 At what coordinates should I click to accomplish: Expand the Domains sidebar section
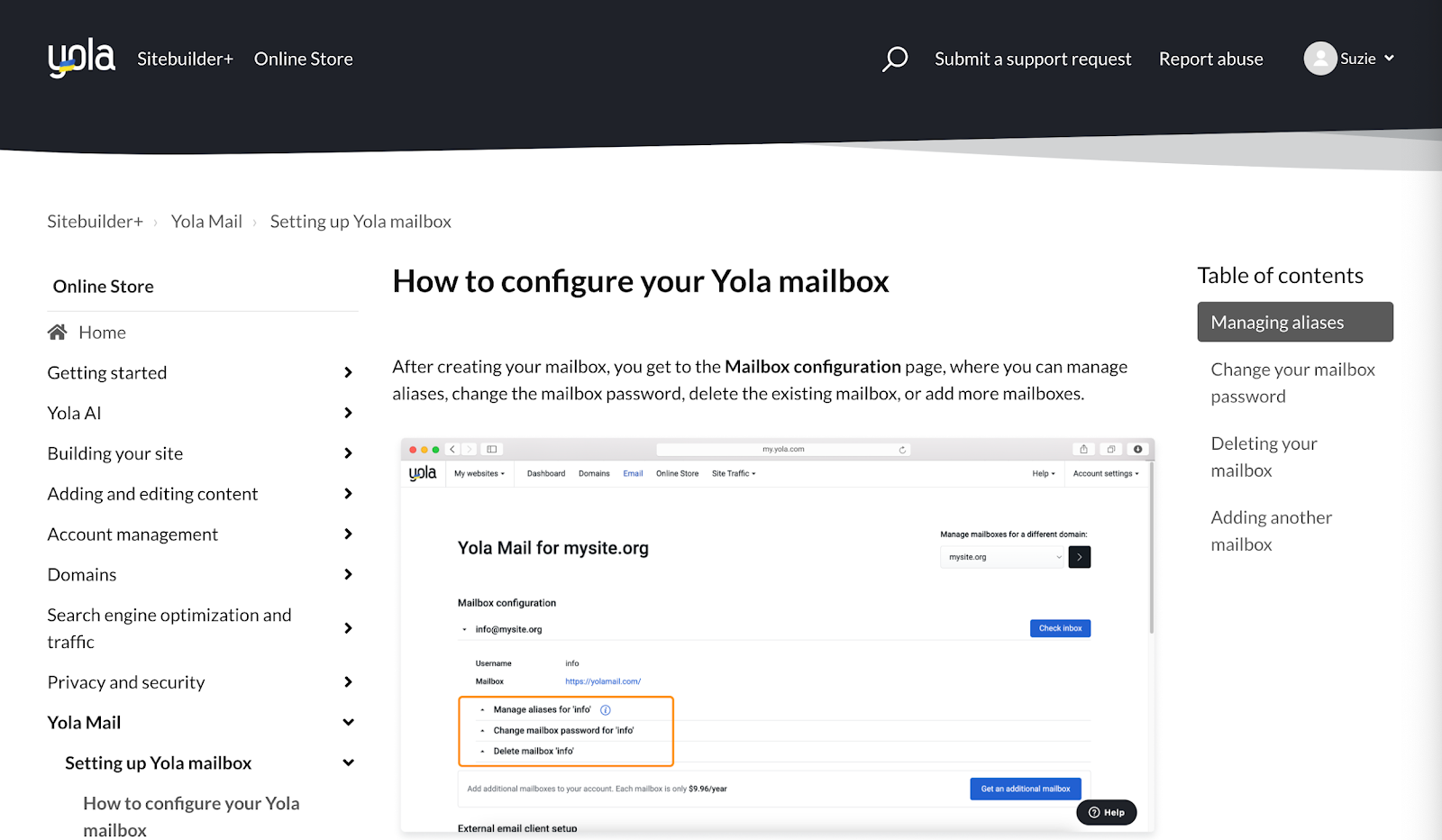348,574
